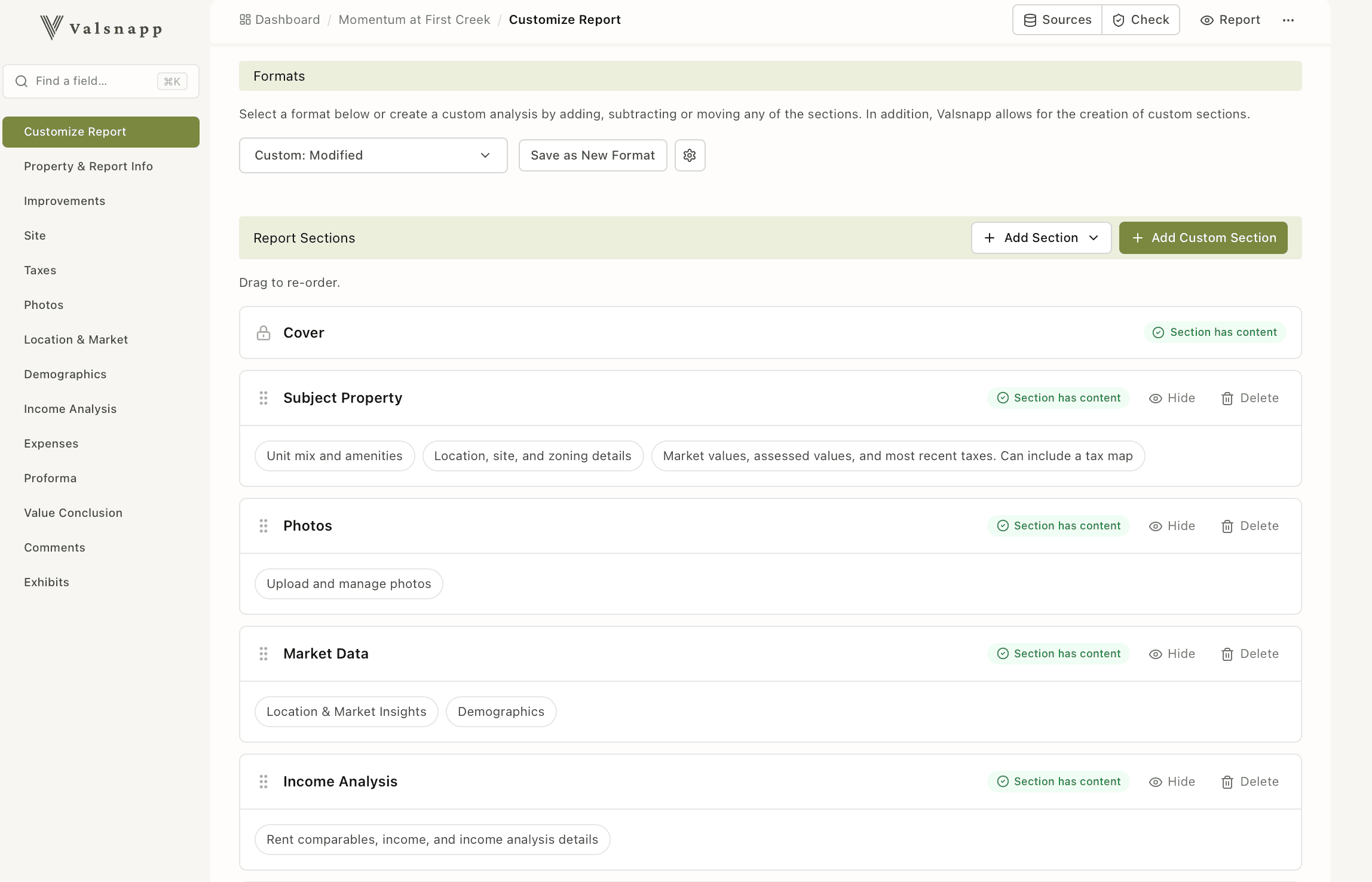
Task: Open format settings gear icon
Action: (690, 155)
